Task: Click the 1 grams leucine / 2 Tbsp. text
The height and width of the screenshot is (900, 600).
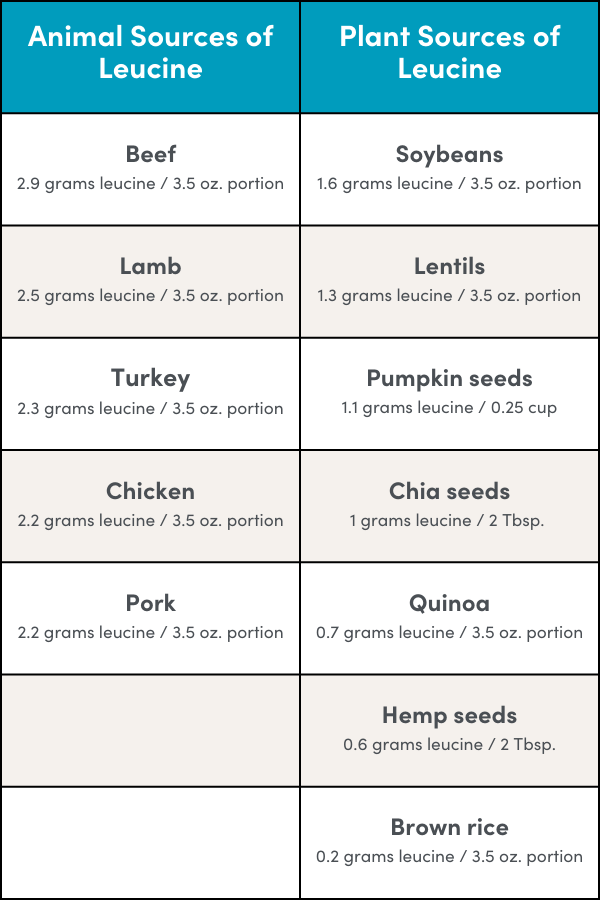Action: 449,520
